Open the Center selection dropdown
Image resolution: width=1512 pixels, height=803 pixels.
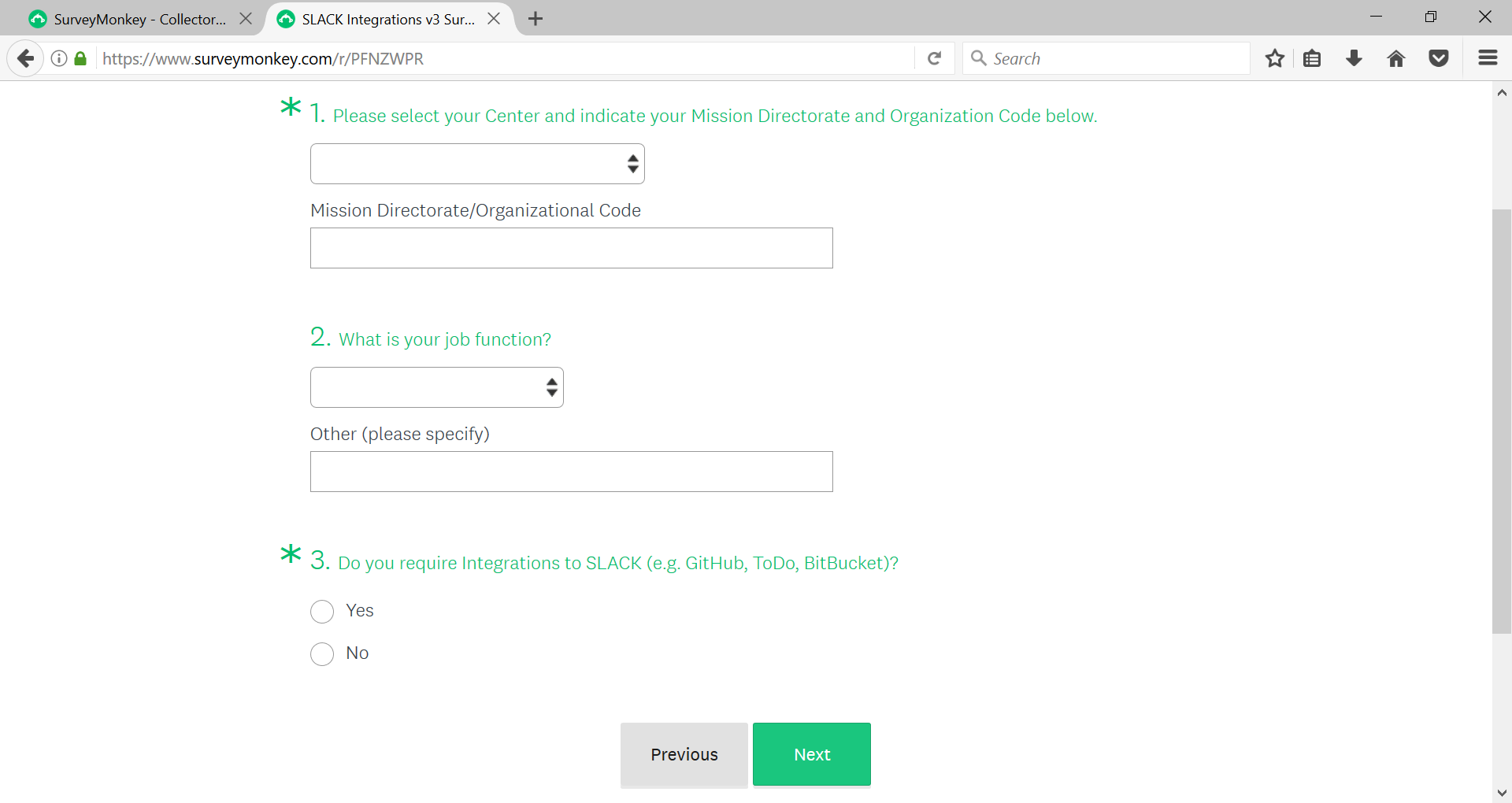[477, 164]
